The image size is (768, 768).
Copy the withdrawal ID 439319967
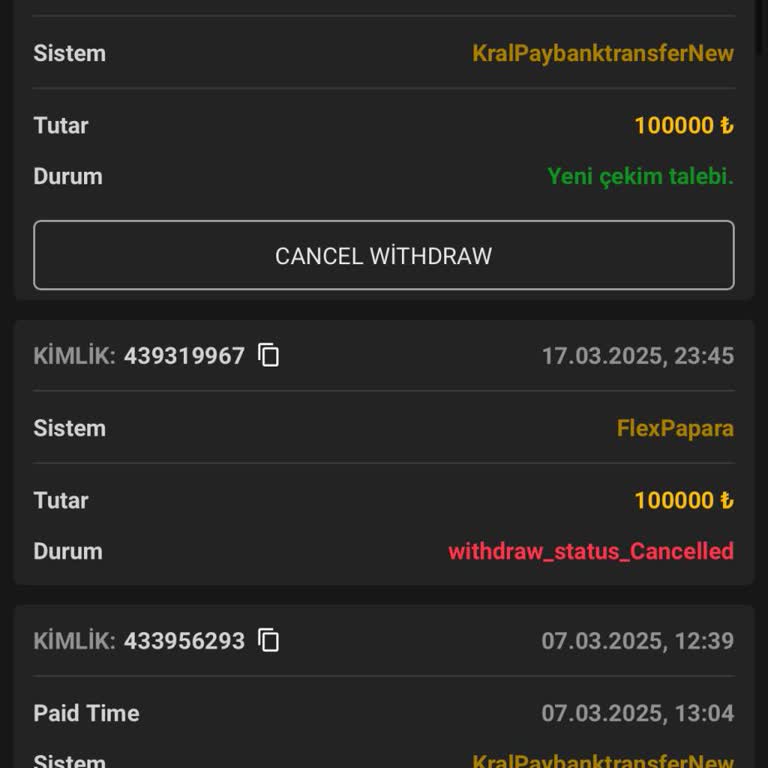269,355
